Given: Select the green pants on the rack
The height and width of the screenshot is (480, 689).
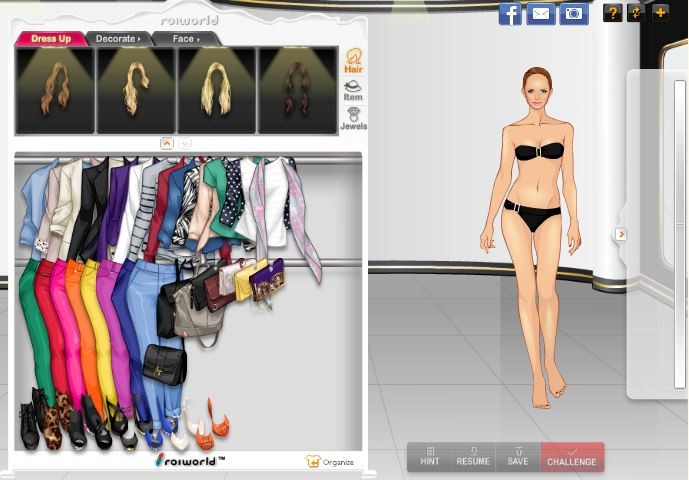Looking at the screenshot, I should [x=29, y=320].
